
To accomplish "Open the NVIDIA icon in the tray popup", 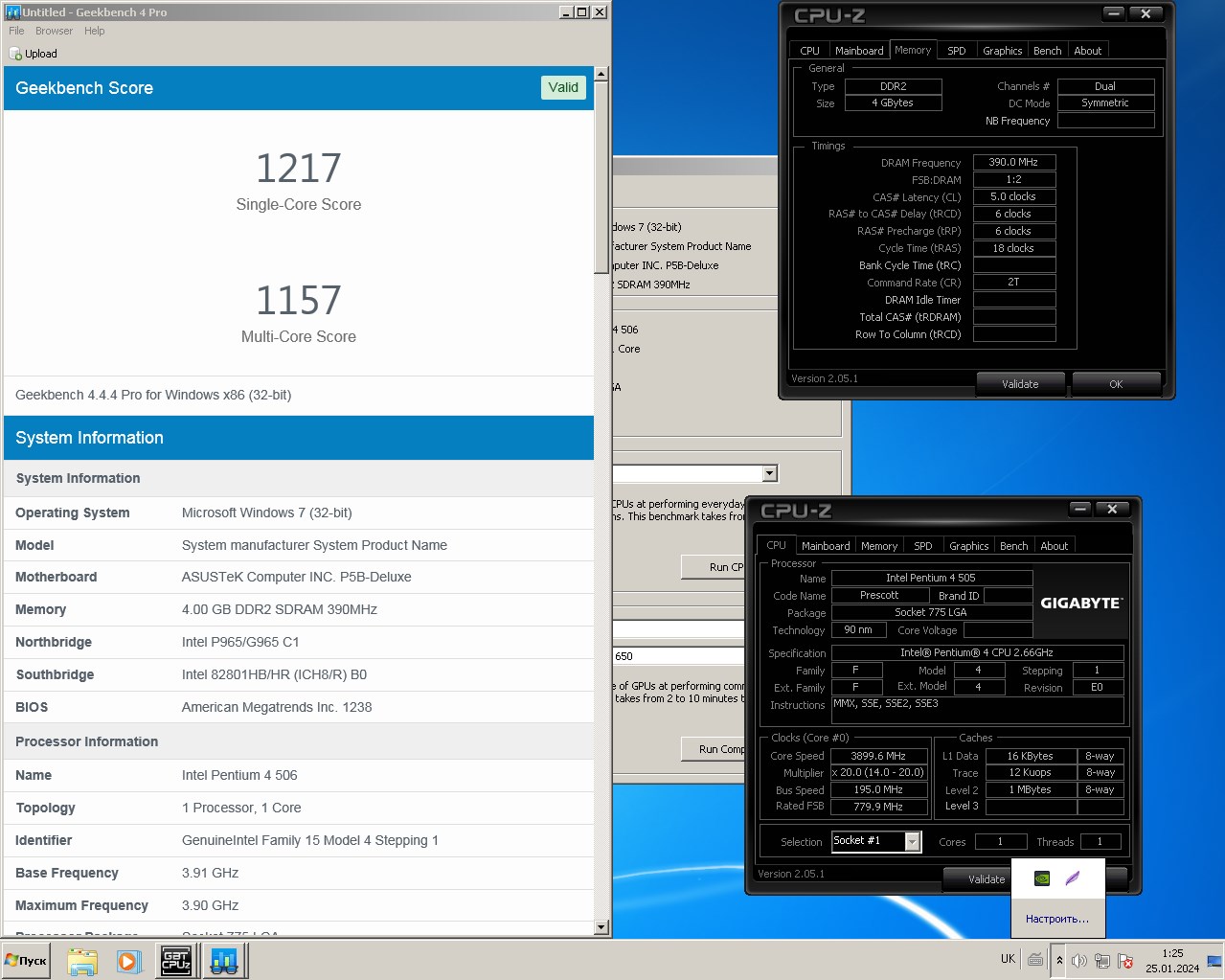I will click(1042, 877).
